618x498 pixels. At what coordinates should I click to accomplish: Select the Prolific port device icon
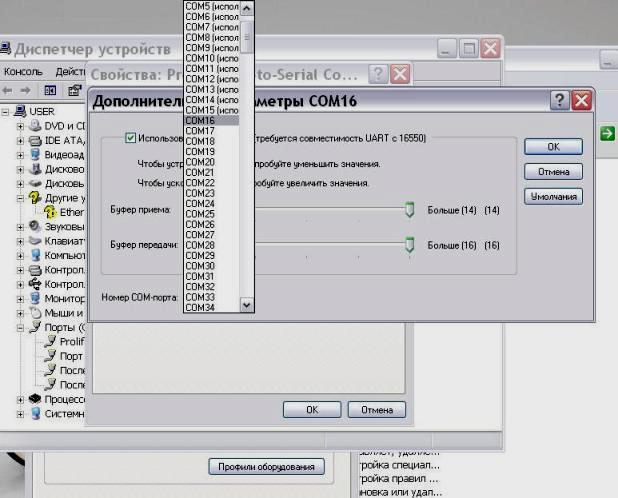50,342
